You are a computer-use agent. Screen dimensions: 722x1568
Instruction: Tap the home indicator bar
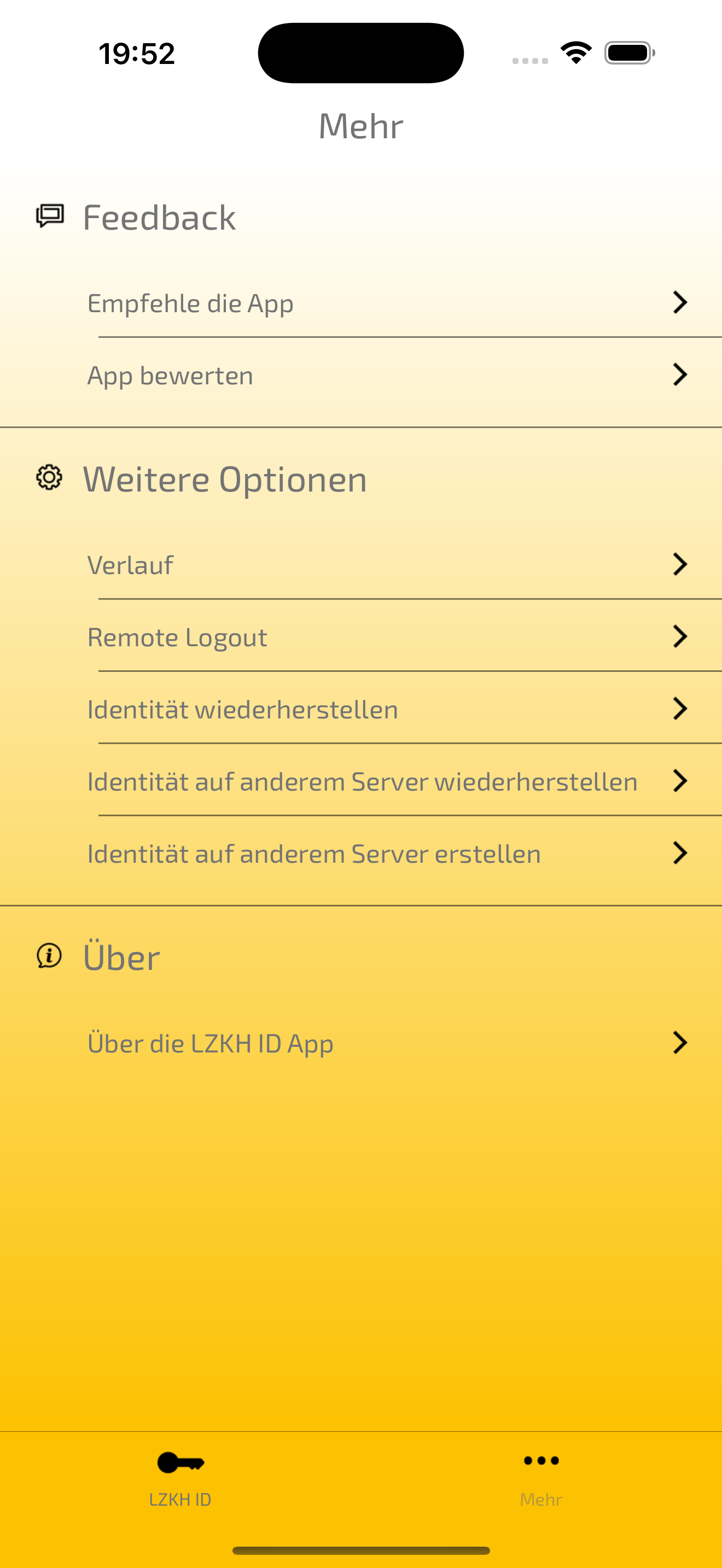361,1551
